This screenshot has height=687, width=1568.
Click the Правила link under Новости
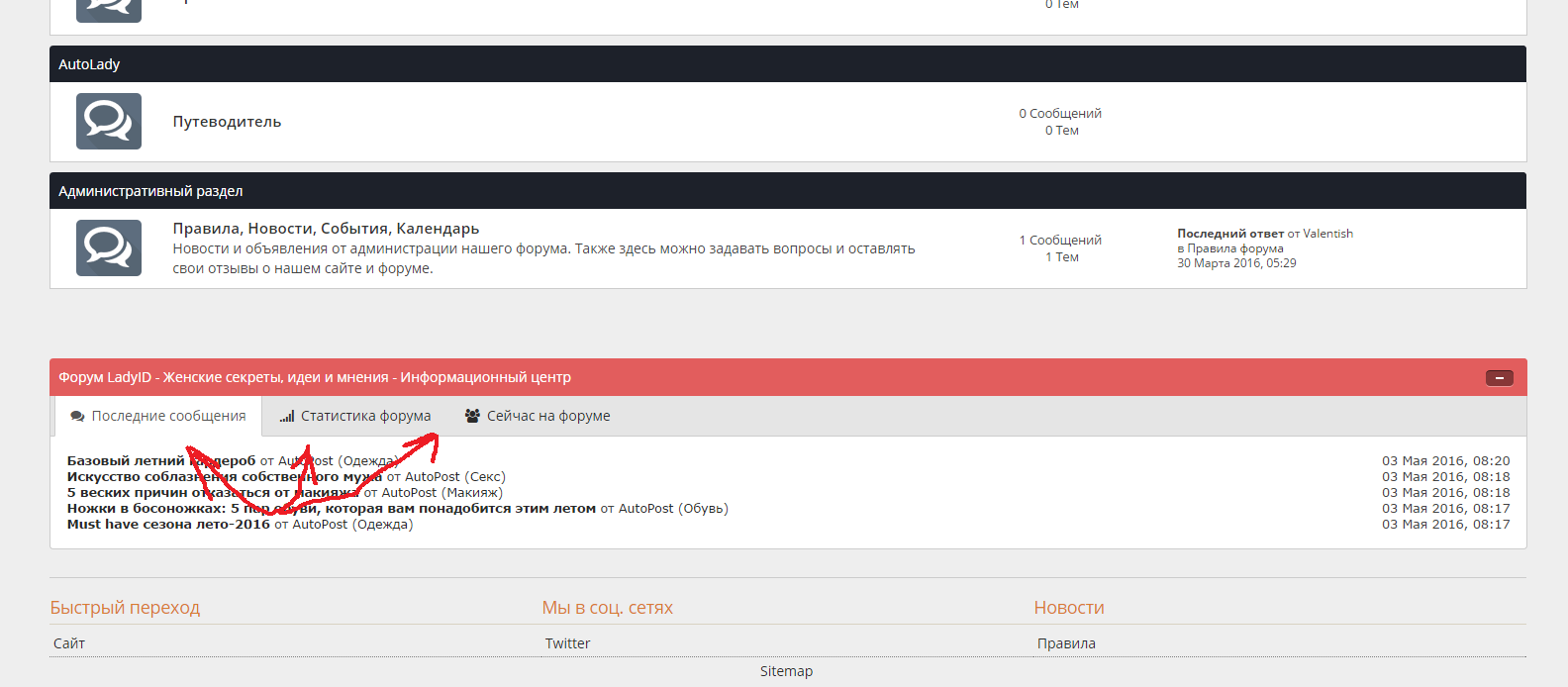tap(1066, 643)
